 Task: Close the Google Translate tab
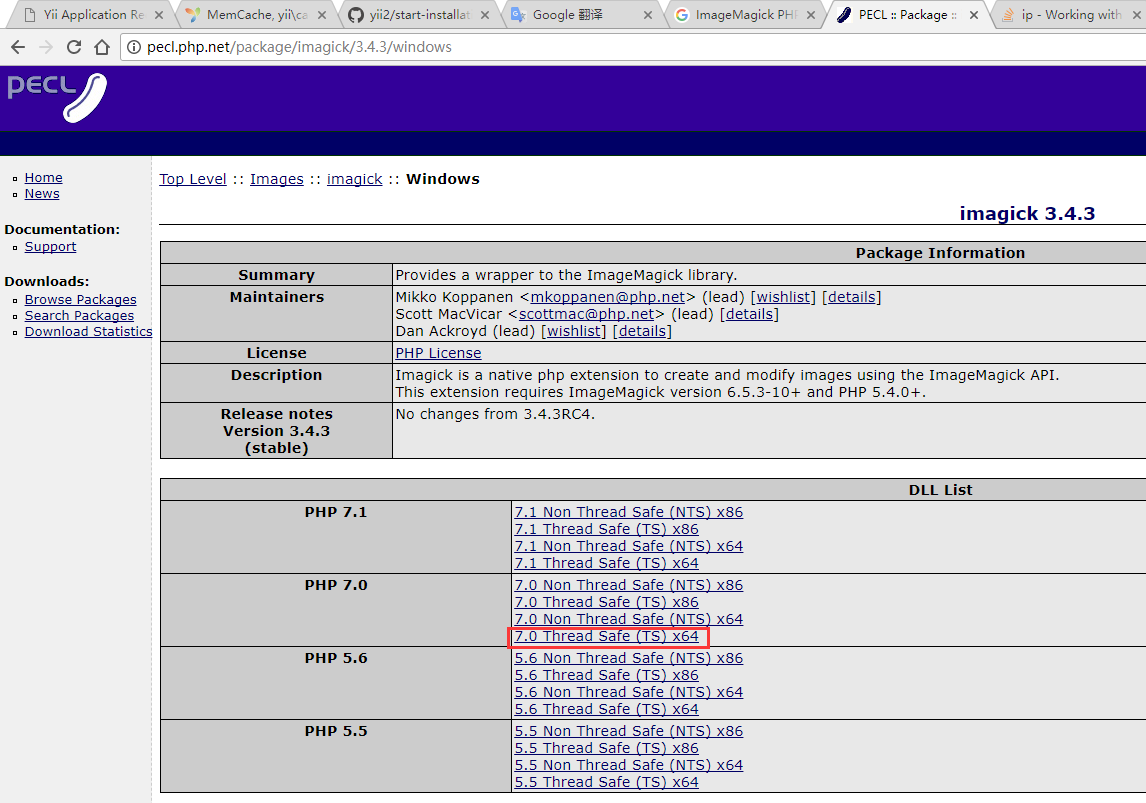pyautogui.click(x=648, y=15)
